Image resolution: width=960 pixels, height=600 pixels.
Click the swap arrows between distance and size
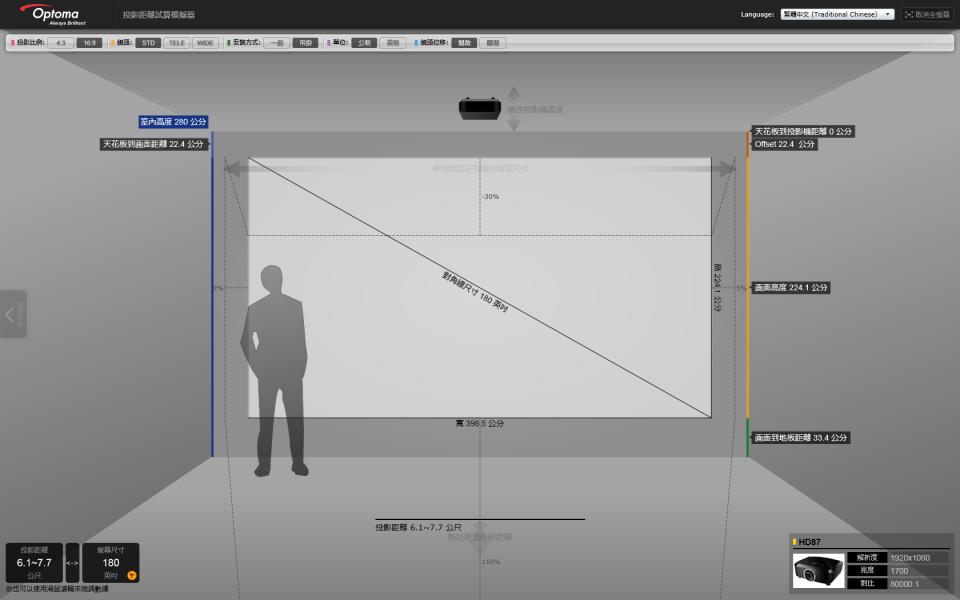tap(71, 562)
